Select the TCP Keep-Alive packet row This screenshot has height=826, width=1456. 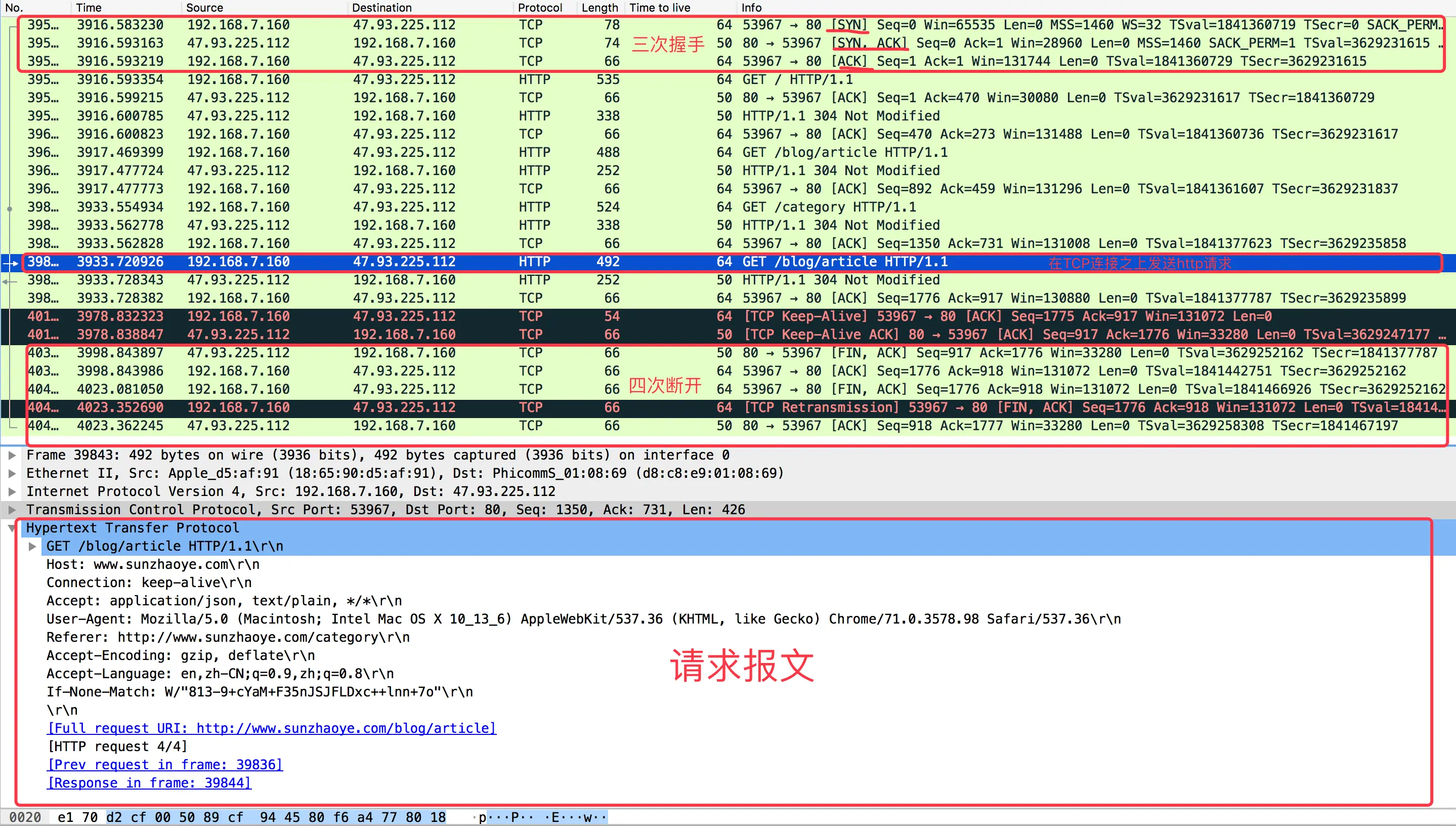[x=397, y=316]
